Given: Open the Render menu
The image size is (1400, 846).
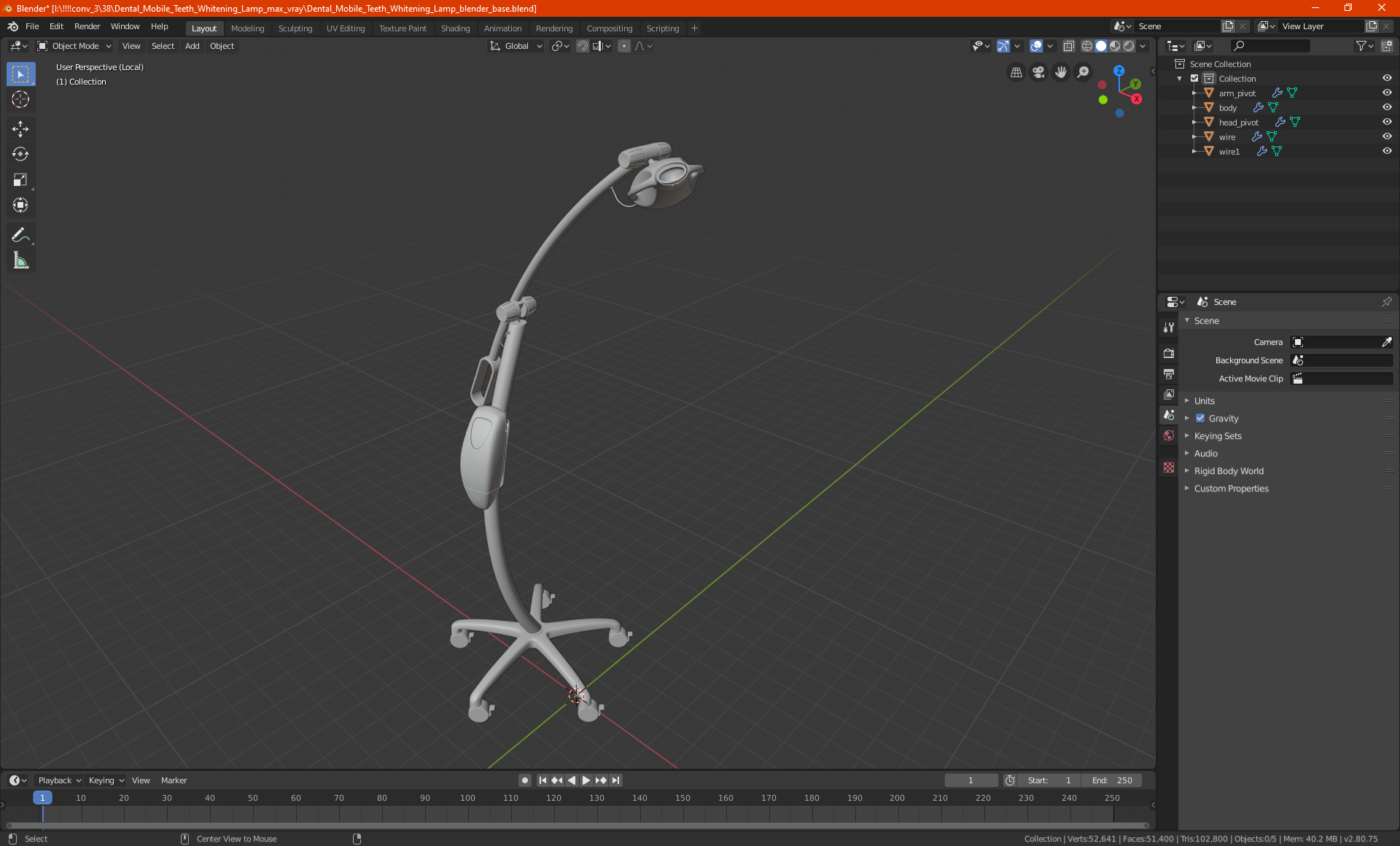Looking at the screenshot, I should point(87,26).
